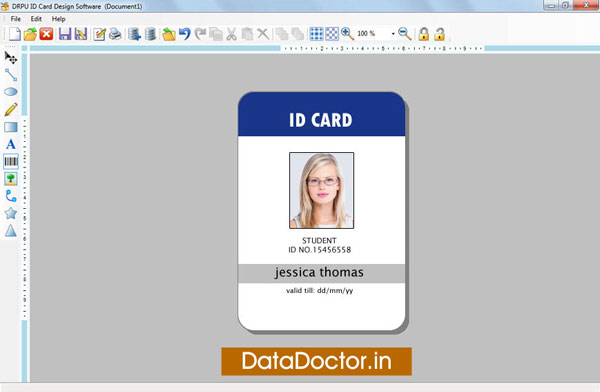Select the Rectangle tool
The height and width of the screenshot is (392, 600).
(11, 127)
